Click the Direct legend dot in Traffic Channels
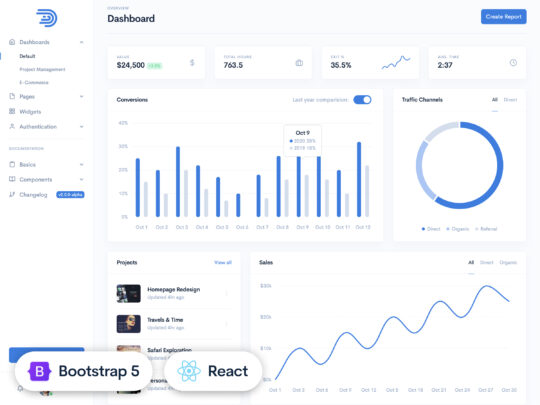540x405 pixels. pyautogui.click(x=423, y=229)
